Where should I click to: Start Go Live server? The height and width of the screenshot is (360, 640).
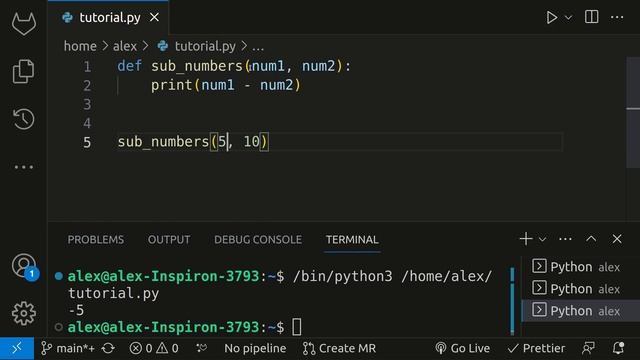[x=462, y=349]
